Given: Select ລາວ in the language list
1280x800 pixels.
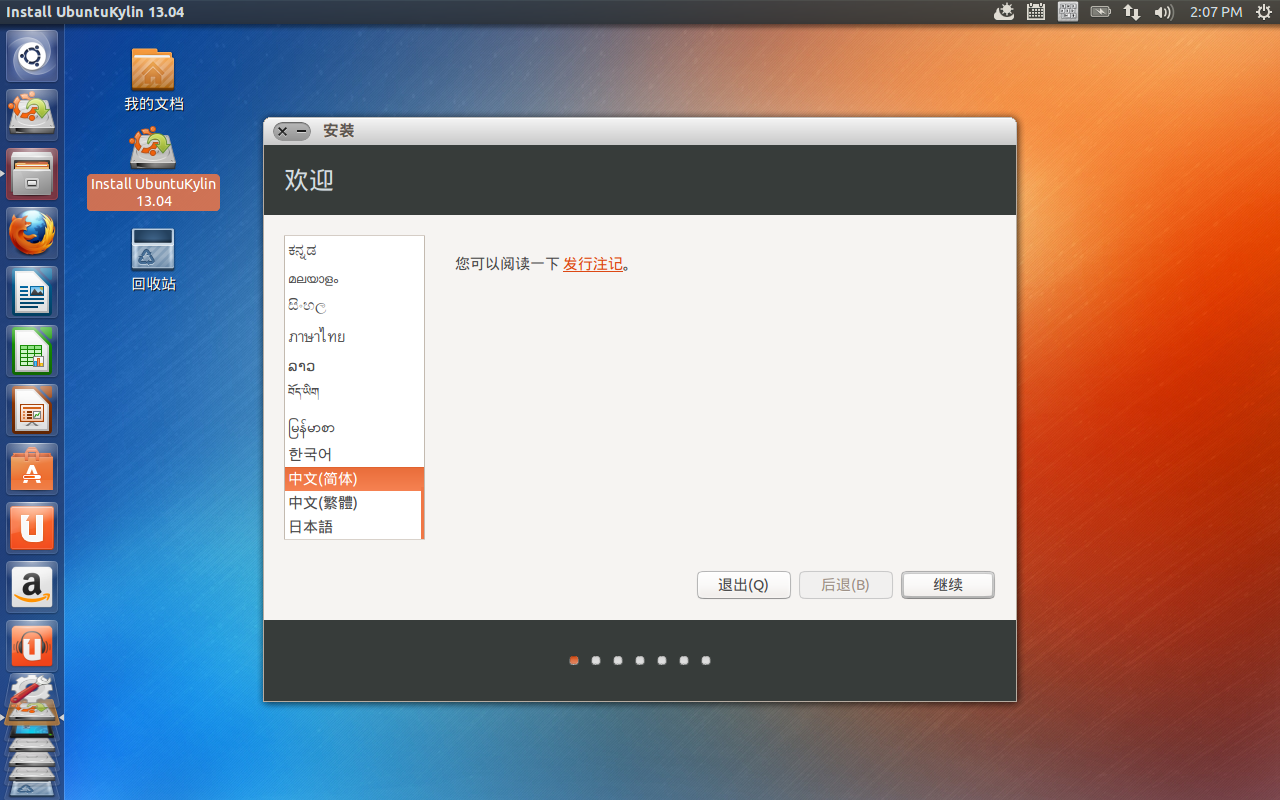Looking at the screenshot, I should pyautogui.click(x=353, y=366).
